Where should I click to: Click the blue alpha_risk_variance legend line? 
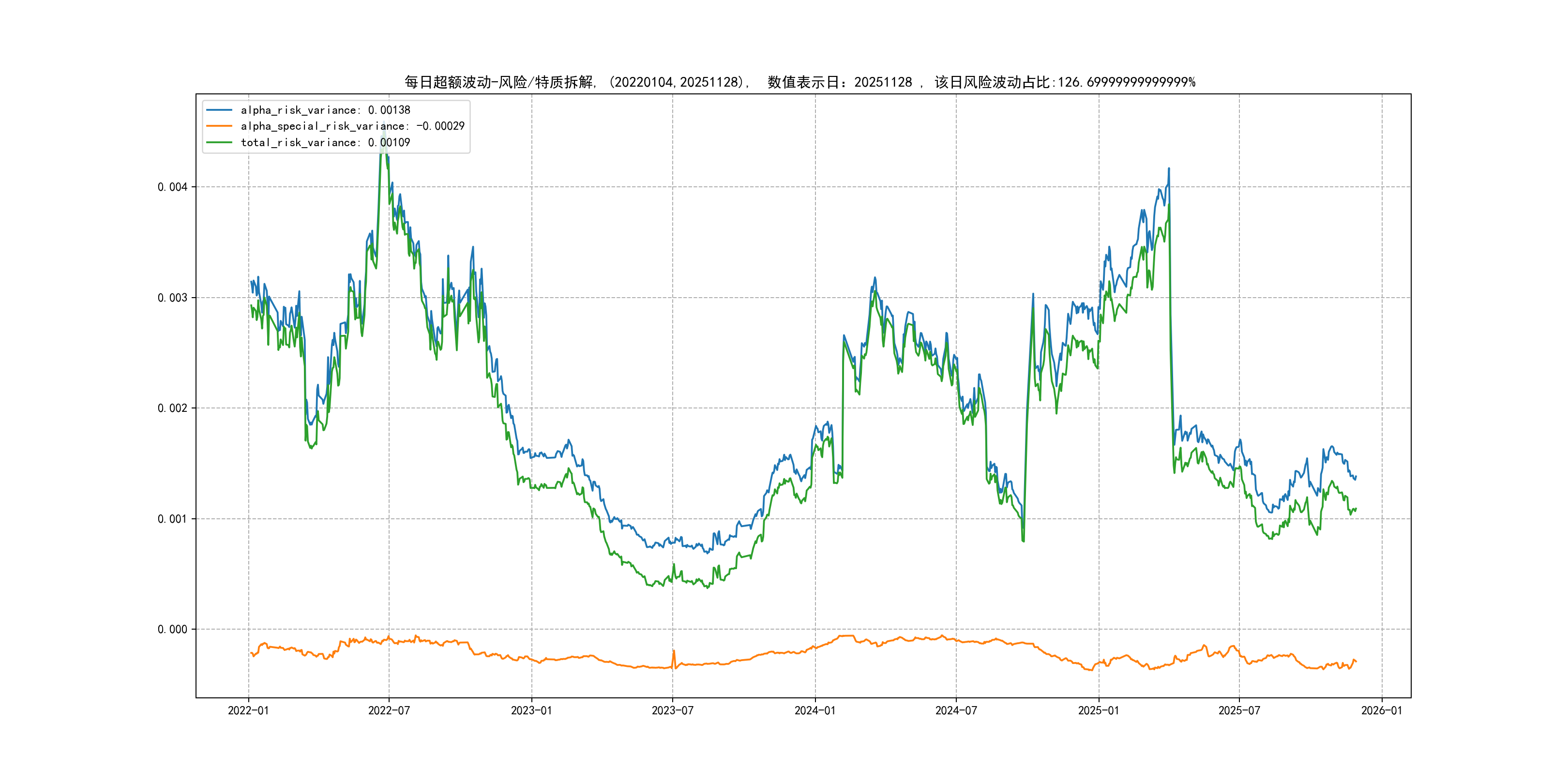[219, 110]
